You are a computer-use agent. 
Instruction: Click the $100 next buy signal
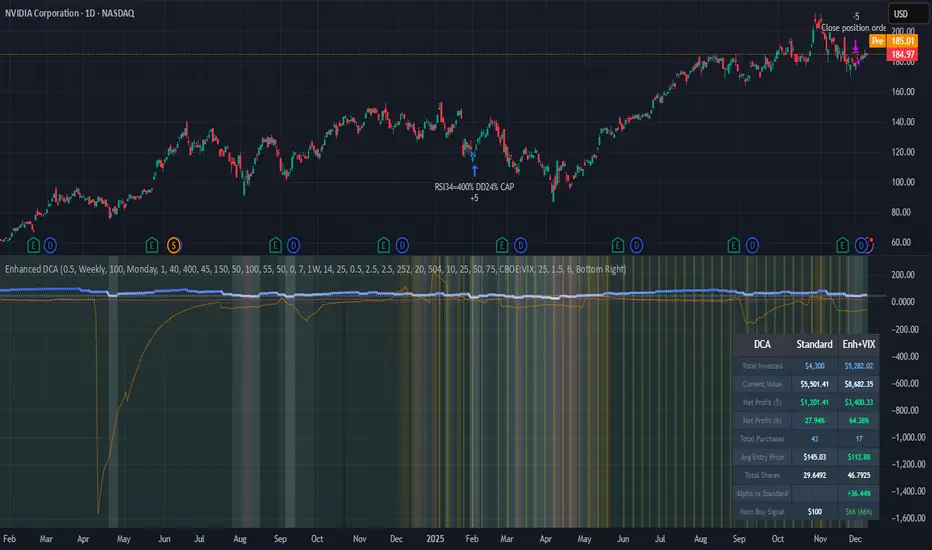click(814, 512)
